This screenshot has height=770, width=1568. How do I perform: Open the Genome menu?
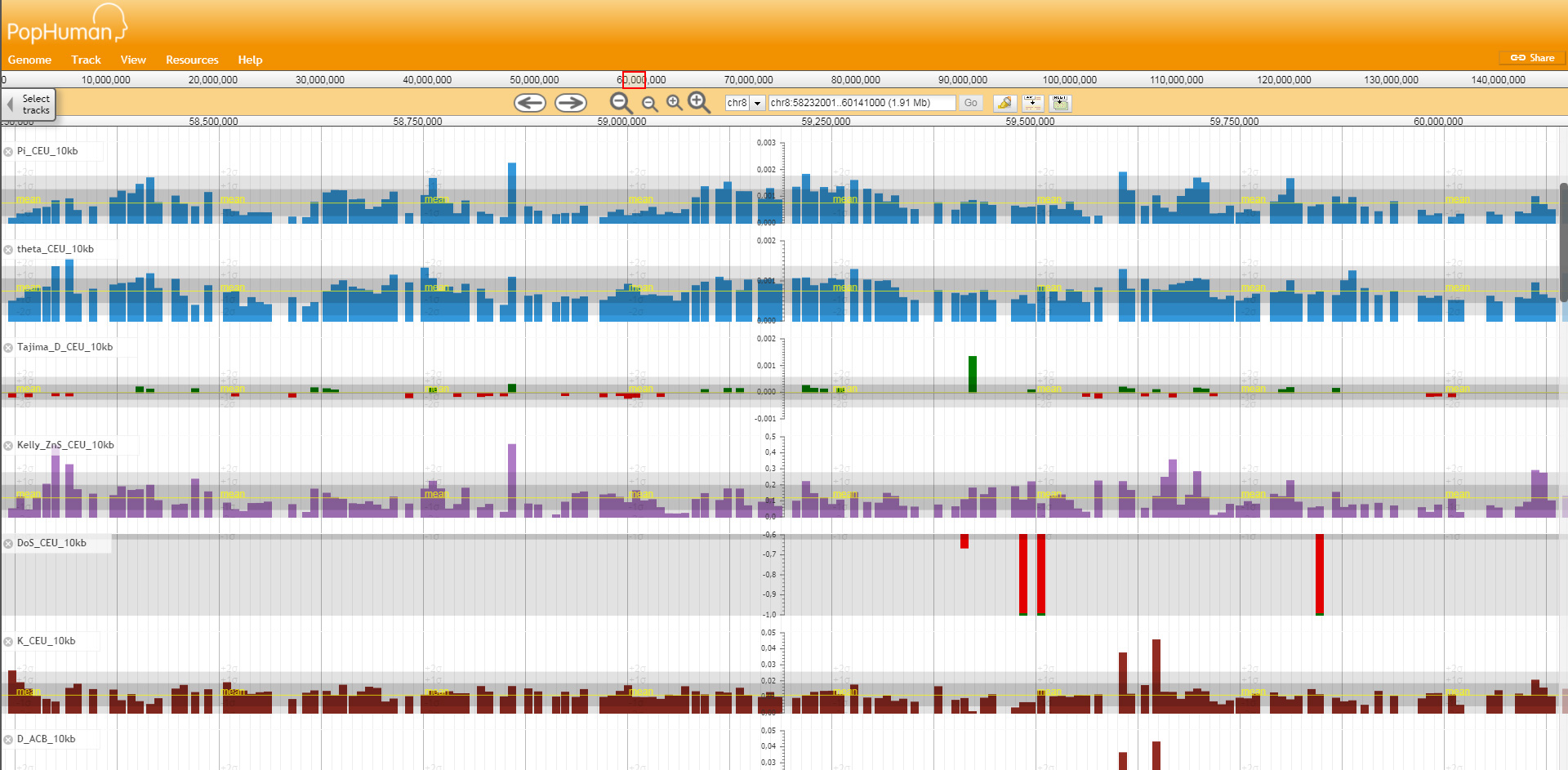29,60
